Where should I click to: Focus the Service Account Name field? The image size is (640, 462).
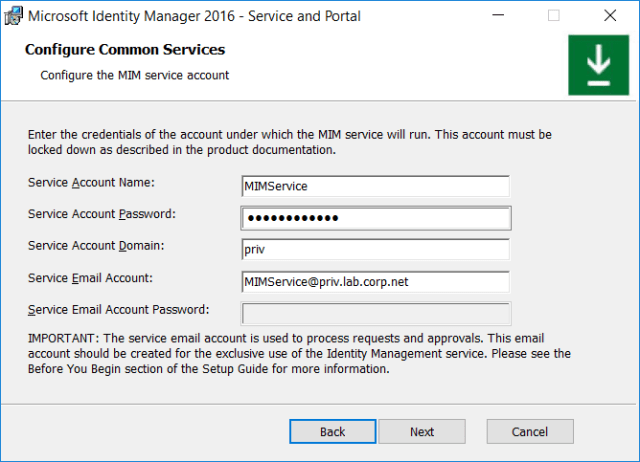click(x=375, y=187)
